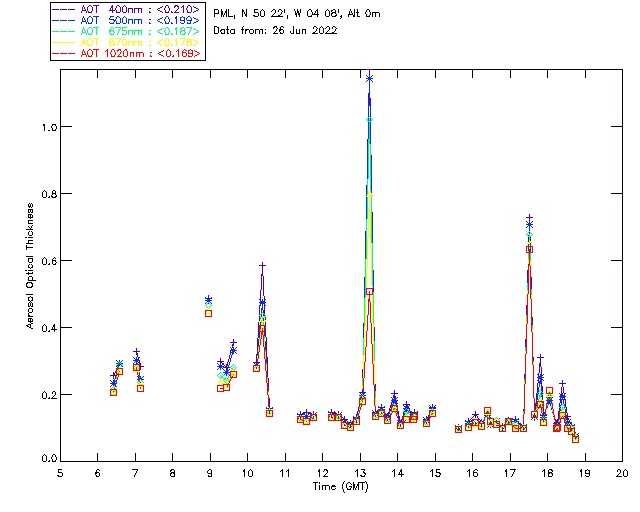Click the 'Time (GMT)' x-axis label

[341, 485]
